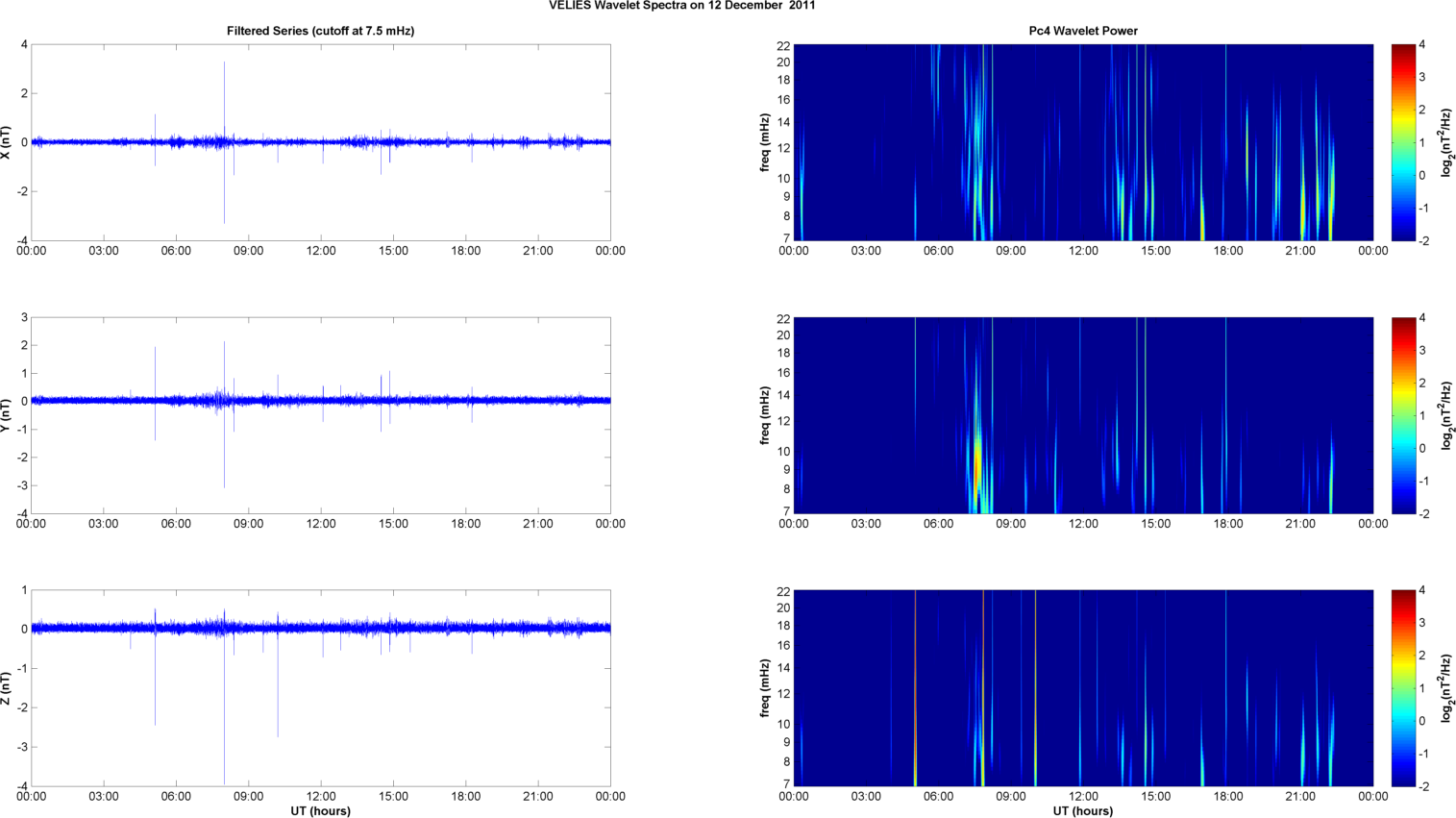The image size is (1456, 818).
Task: Click the middle (Y-component) wavelet colorbar
Action: click(x=1403, y=415)
